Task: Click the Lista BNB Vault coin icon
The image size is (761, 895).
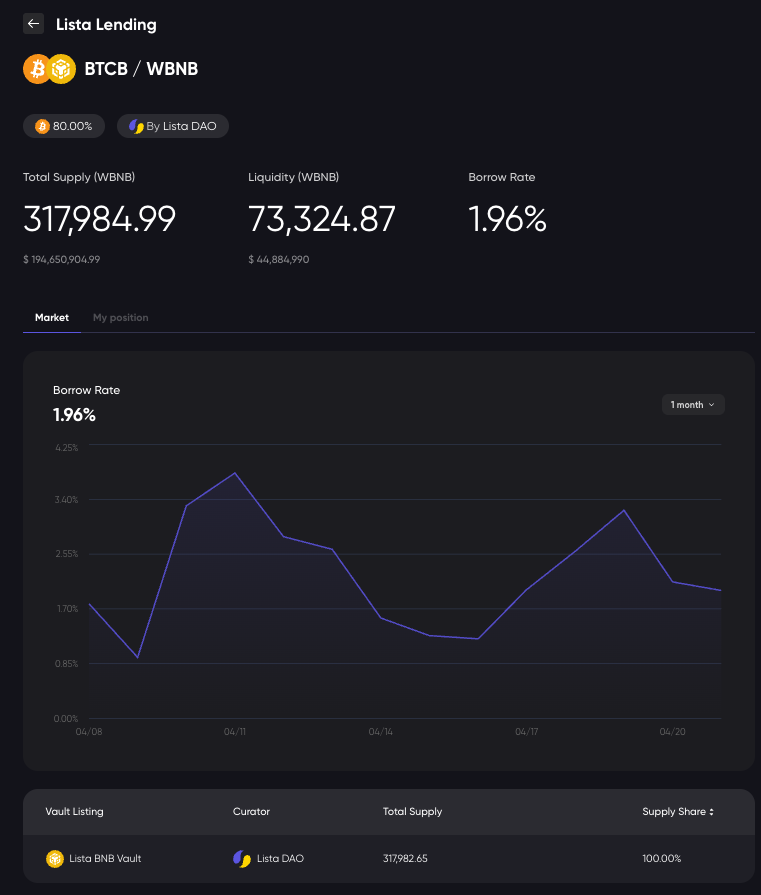Action: (x=55, y=858)
